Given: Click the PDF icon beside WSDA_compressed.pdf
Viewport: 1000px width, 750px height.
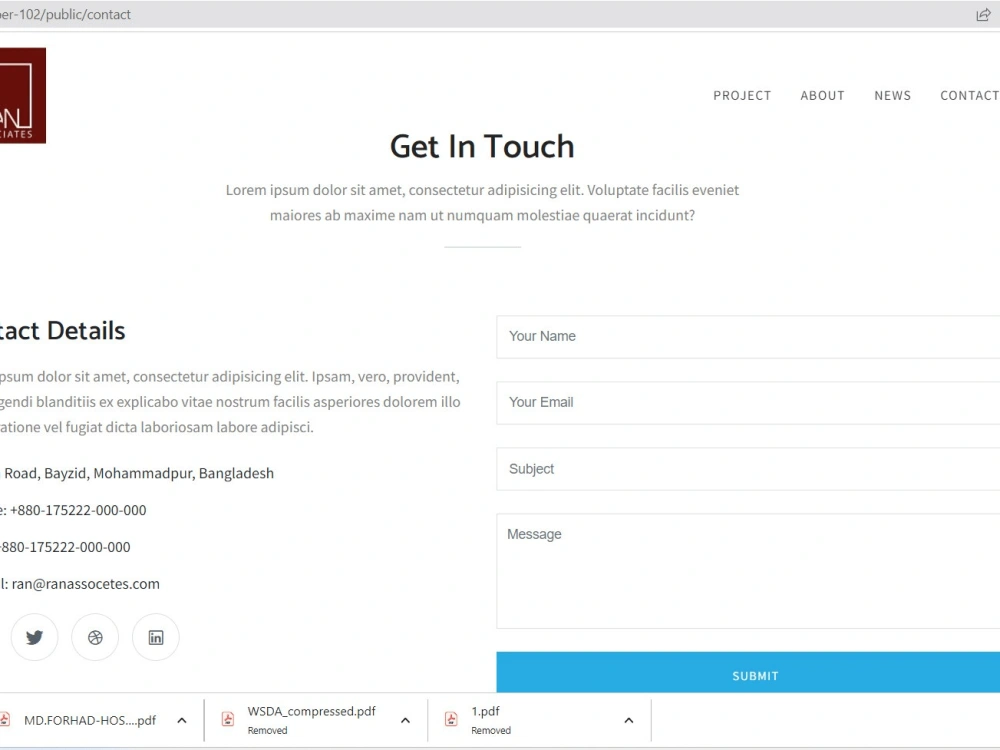Looking at the screenshot, I should point(227,719).
